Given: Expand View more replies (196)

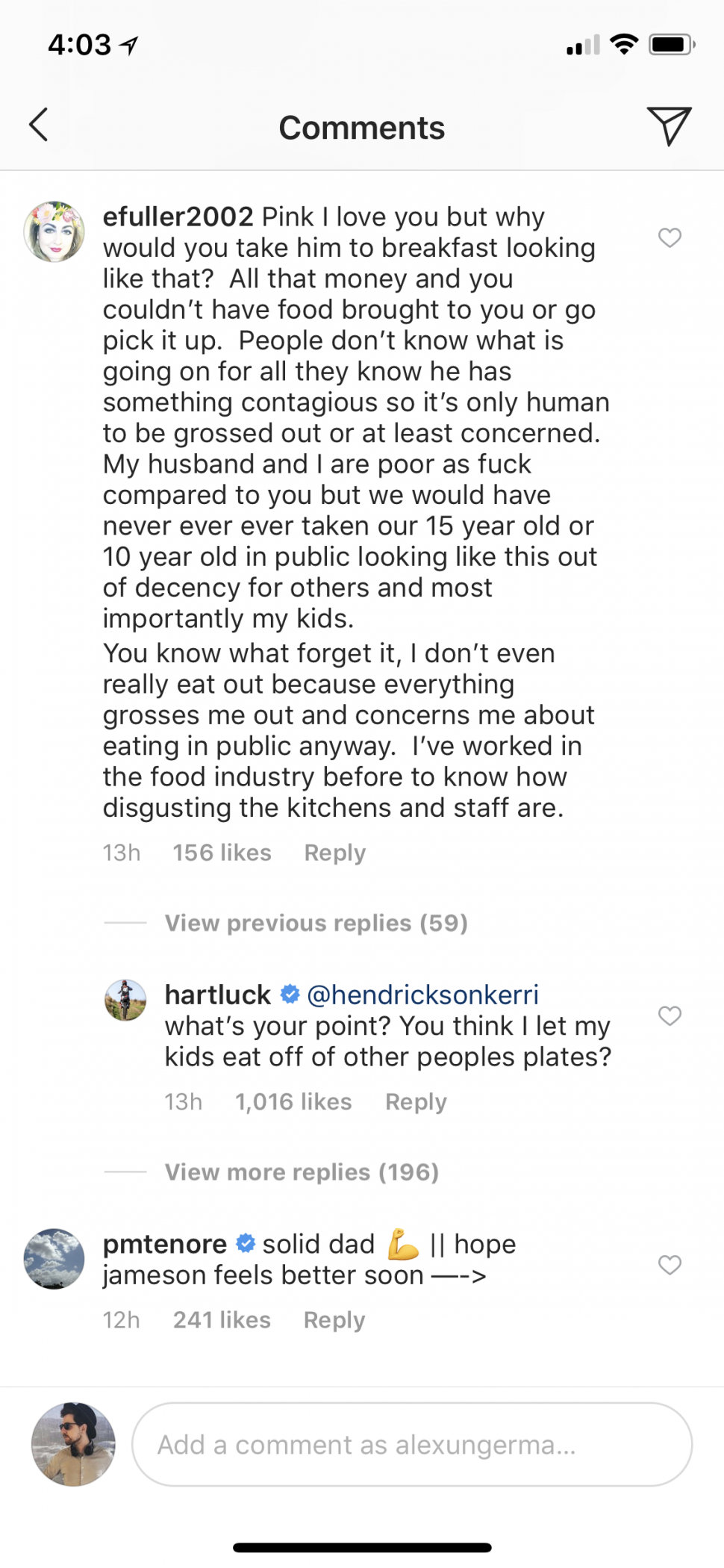Looking at the screenshot, I should tap(302, 1172).
